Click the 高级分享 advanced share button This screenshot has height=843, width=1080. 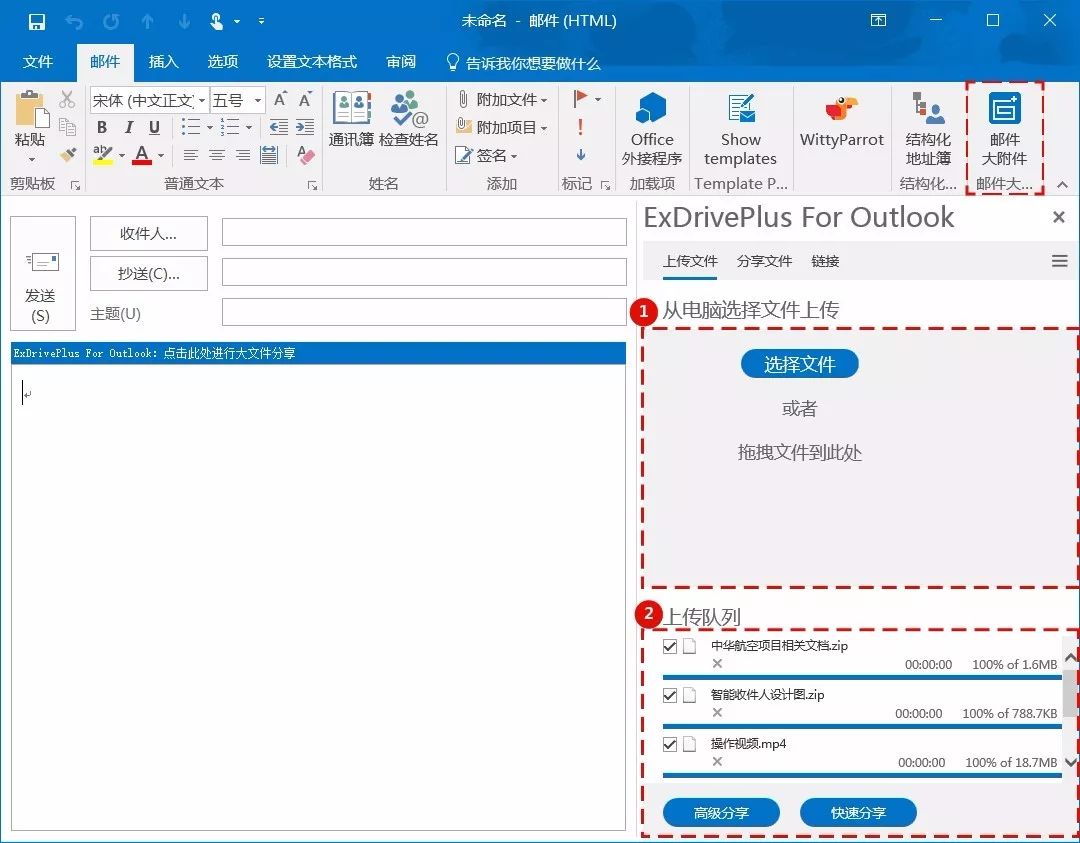click(721, 813)
